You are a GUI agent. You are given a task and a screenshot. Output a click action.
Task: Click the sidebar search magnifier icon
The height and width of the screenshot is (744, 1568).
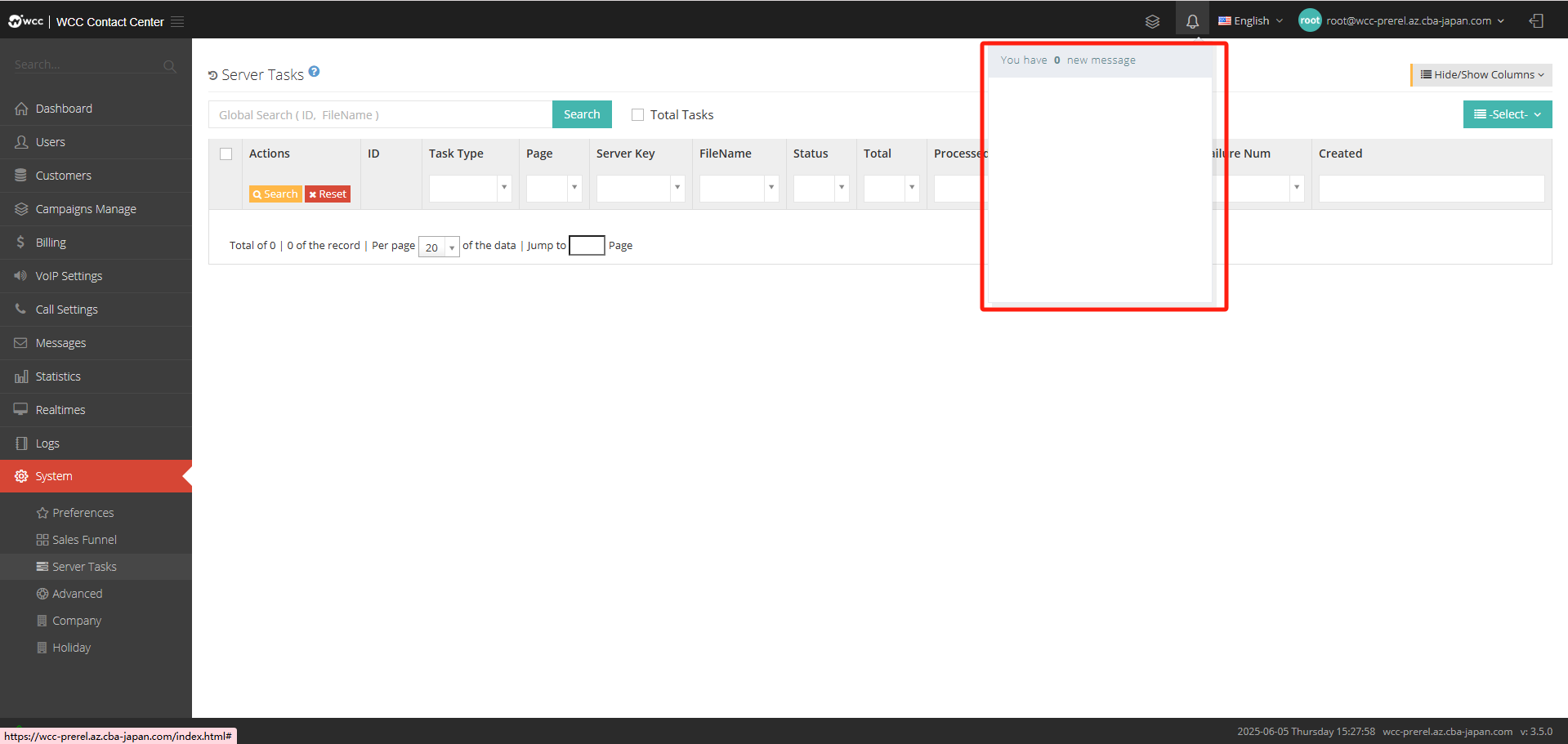click(x=169, y=66)
